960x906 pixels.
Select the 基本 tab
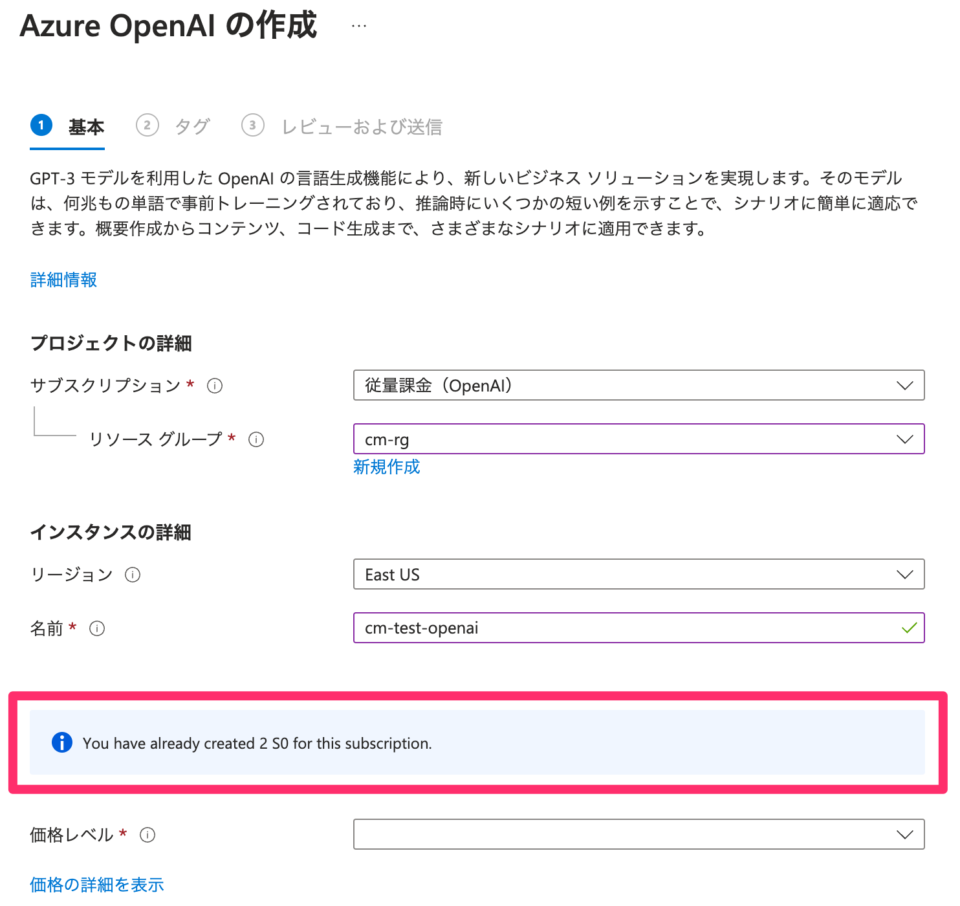tap(86, 126)
